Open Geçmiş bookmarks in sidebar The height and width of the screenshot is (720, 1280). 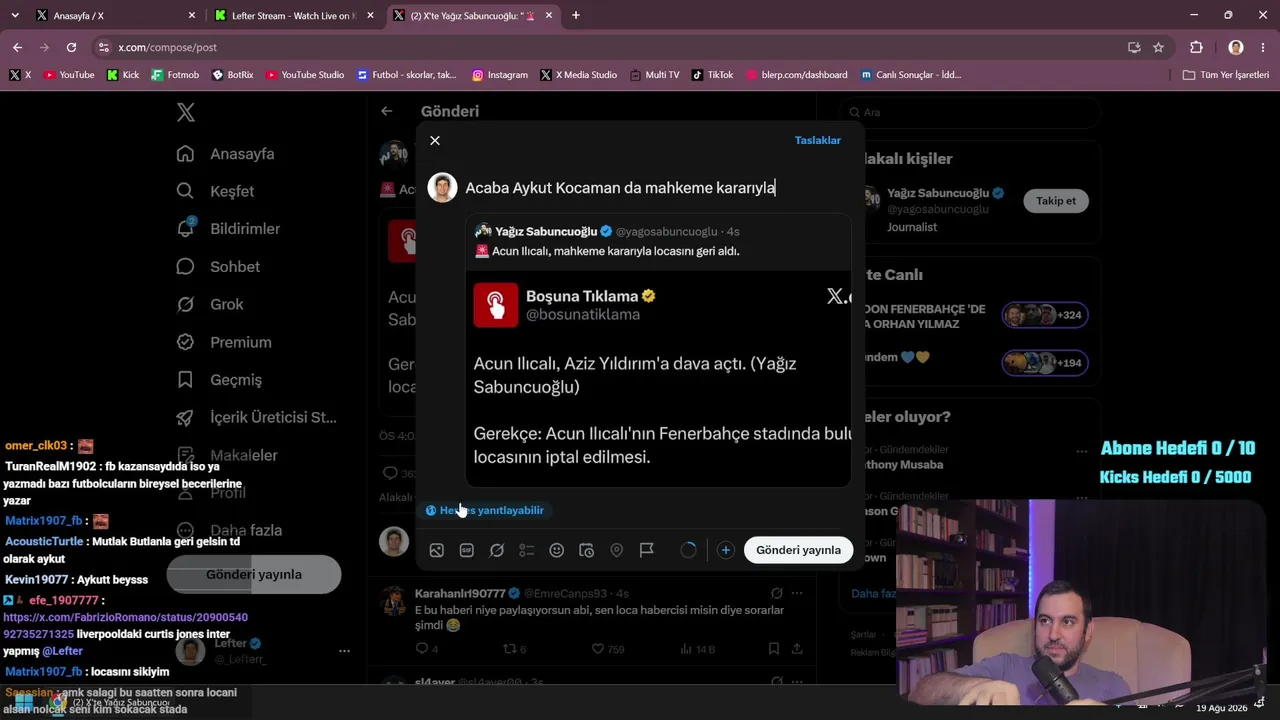pyautogui.click(x=220, y=380)
